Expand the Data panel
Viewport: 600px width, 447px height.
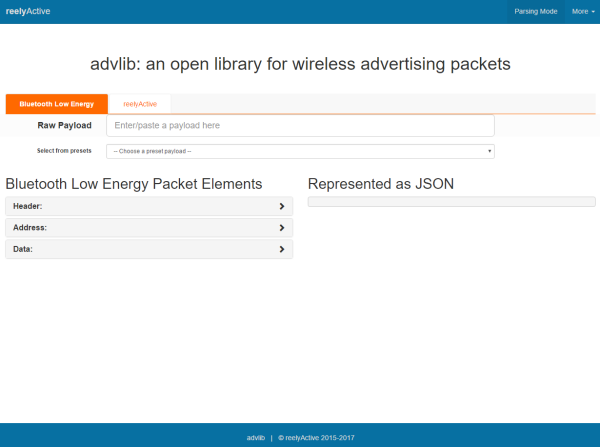(149, 249)
